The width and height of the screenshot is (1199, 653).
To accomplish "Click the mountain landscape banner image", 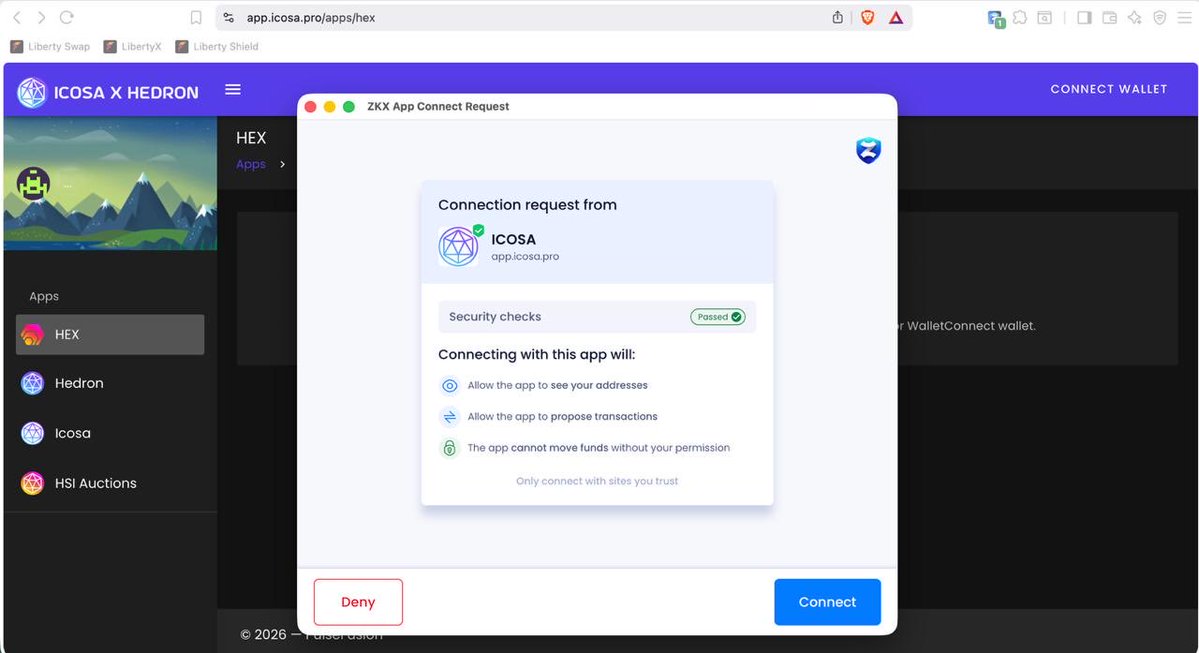I will (x=110, y=184).
